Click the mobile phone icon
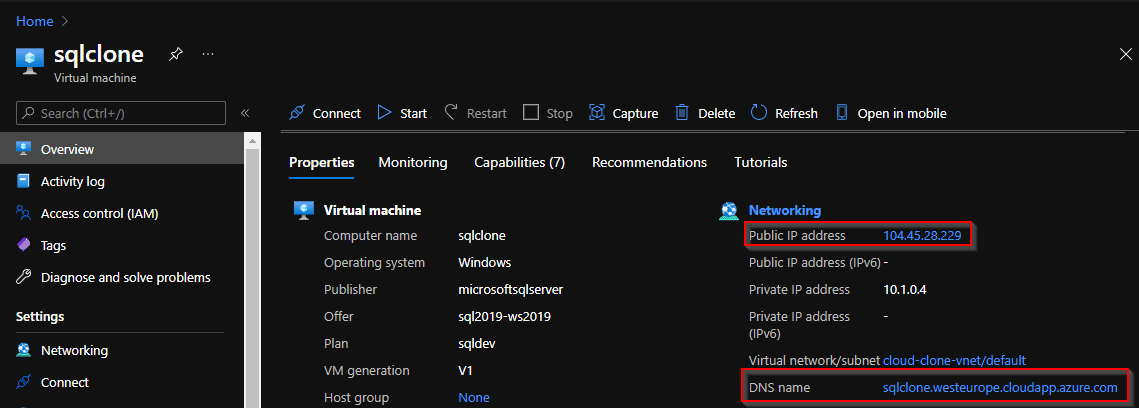This screenshot has width=1139, height=408. pos(842,113)
